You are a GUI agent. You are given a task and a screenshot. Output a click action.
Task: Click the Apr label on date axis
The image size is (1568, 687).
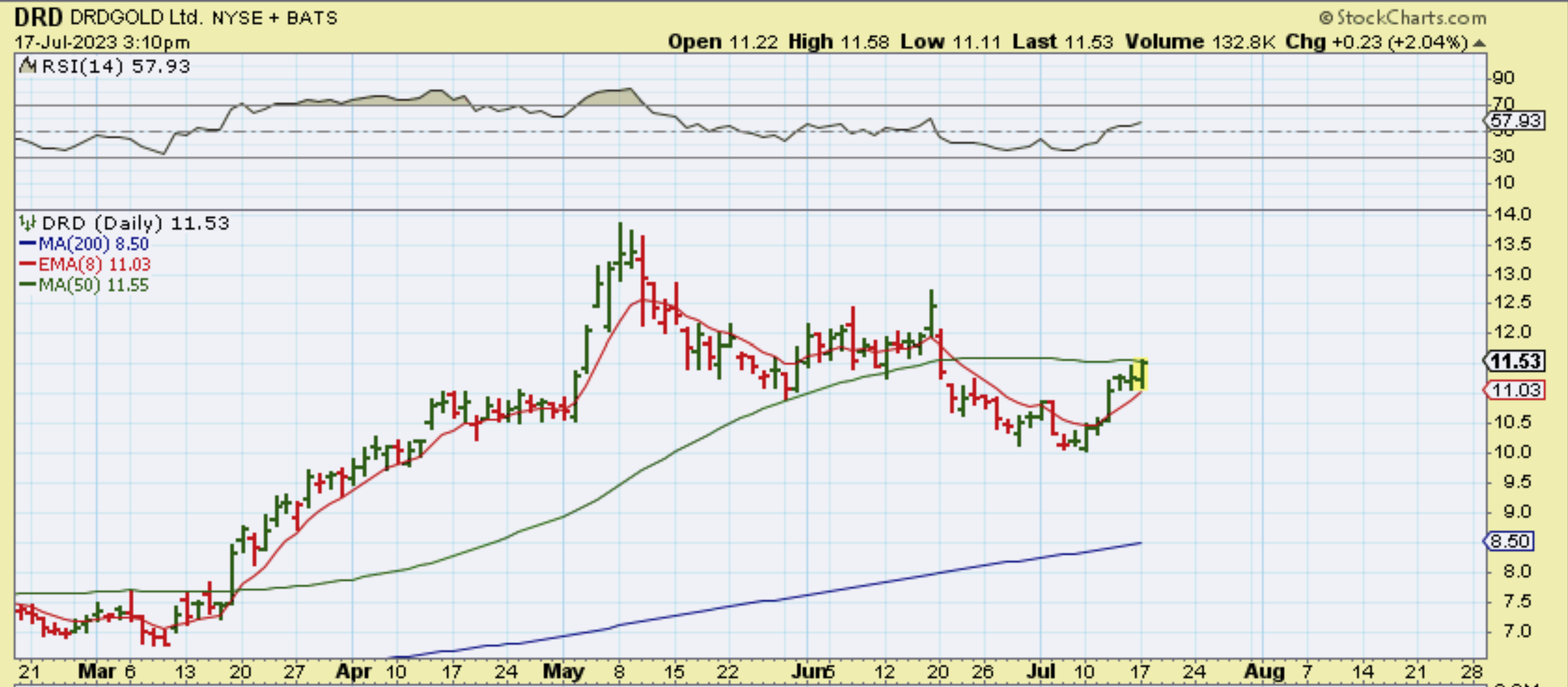[x=353, y=671]
